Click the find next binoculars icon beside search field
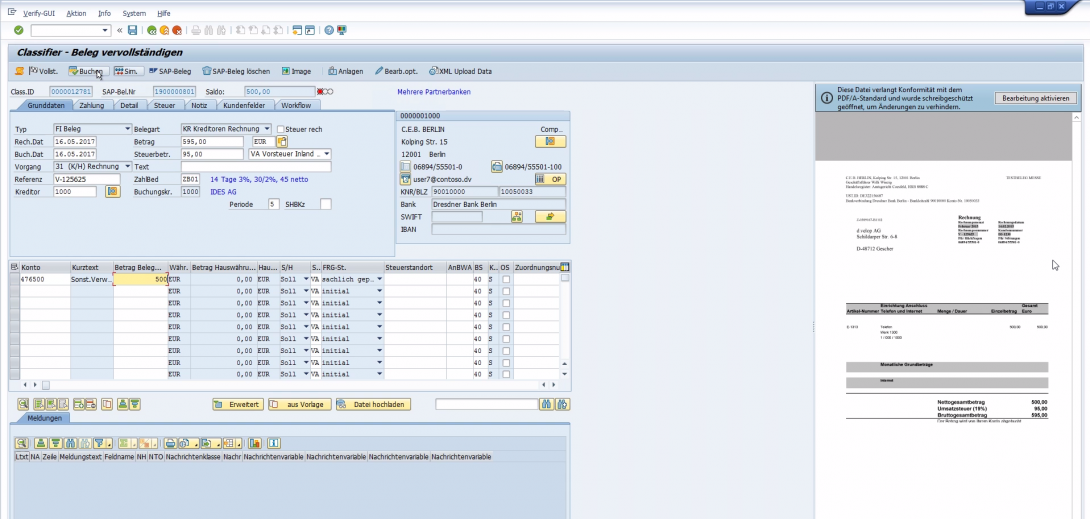The width and height of the screenshot is (1090, 519). (562, 404)
